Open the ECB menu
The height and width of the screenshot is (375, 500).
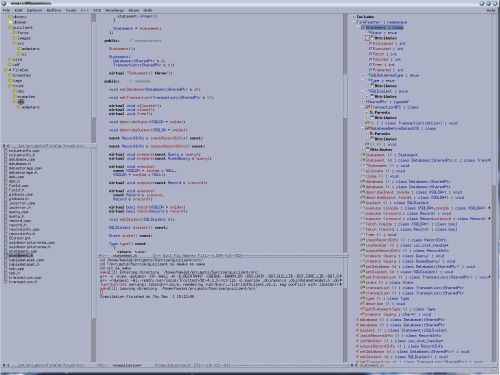(97, 10)
